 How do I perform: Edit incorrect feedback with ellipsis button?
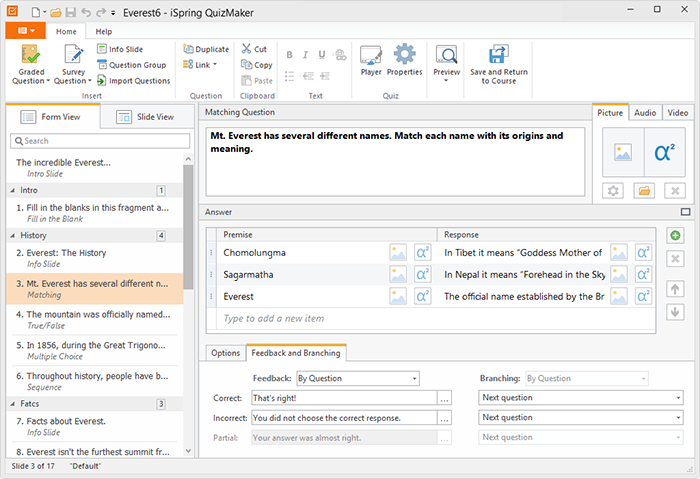tap(445, 418)
